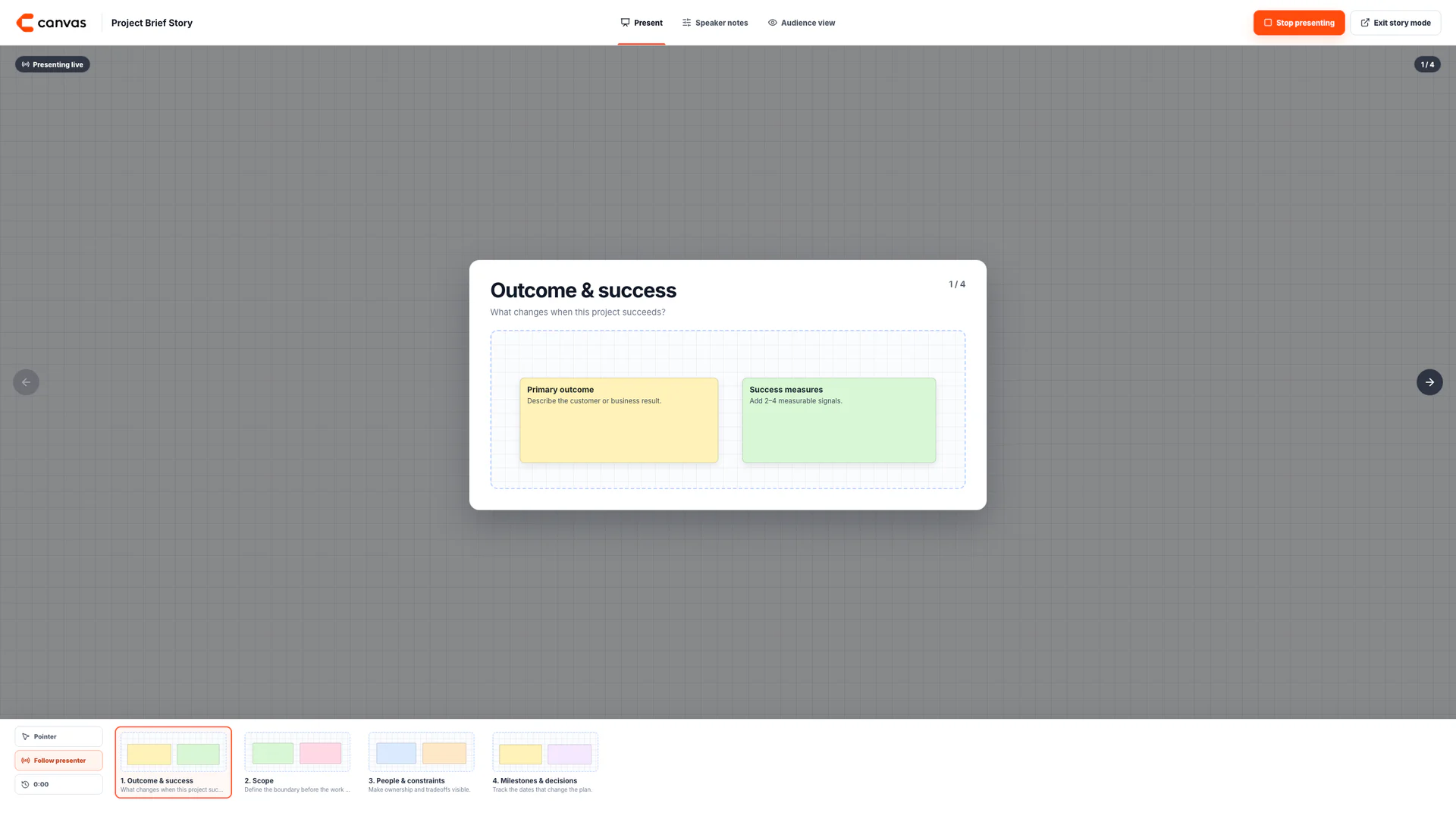Image resolution: width=1456 pixels, height=819 pixels.
Task: Click the Audience view eye icon
Action: click(772, 23)
